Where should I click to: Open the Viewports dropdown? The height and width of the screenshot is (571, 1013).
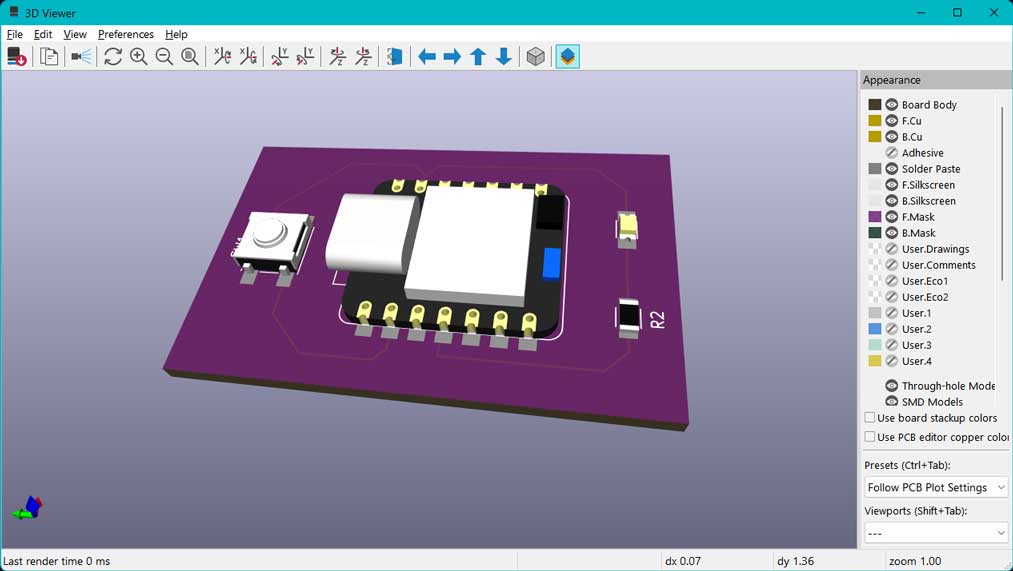[x=936, y=533]
